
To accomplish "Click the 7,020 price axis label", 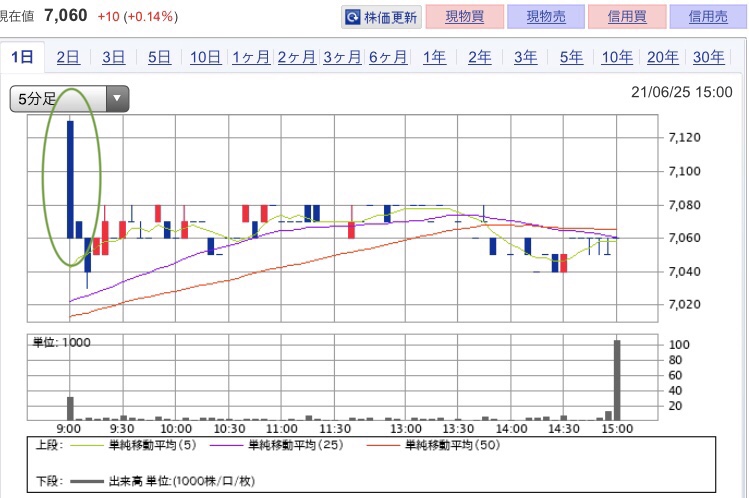I will click(685, 305).
